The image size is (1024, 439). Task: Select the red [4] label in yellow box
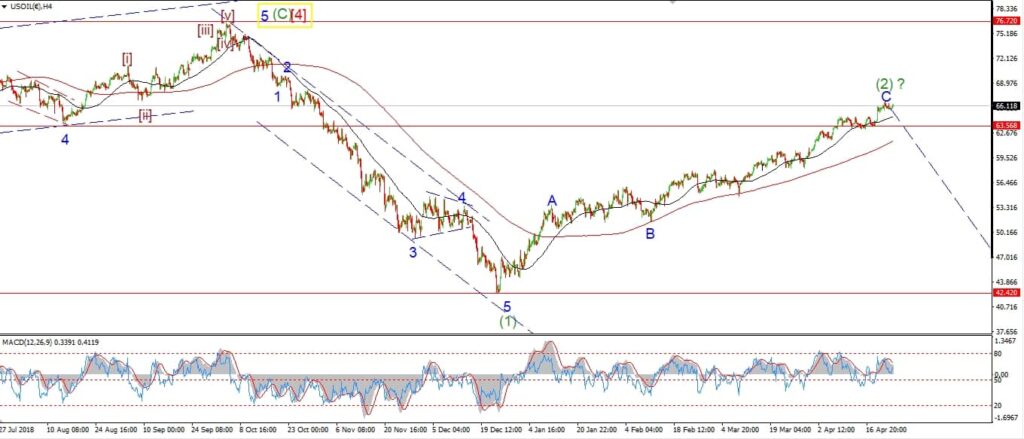pos(298,15)
